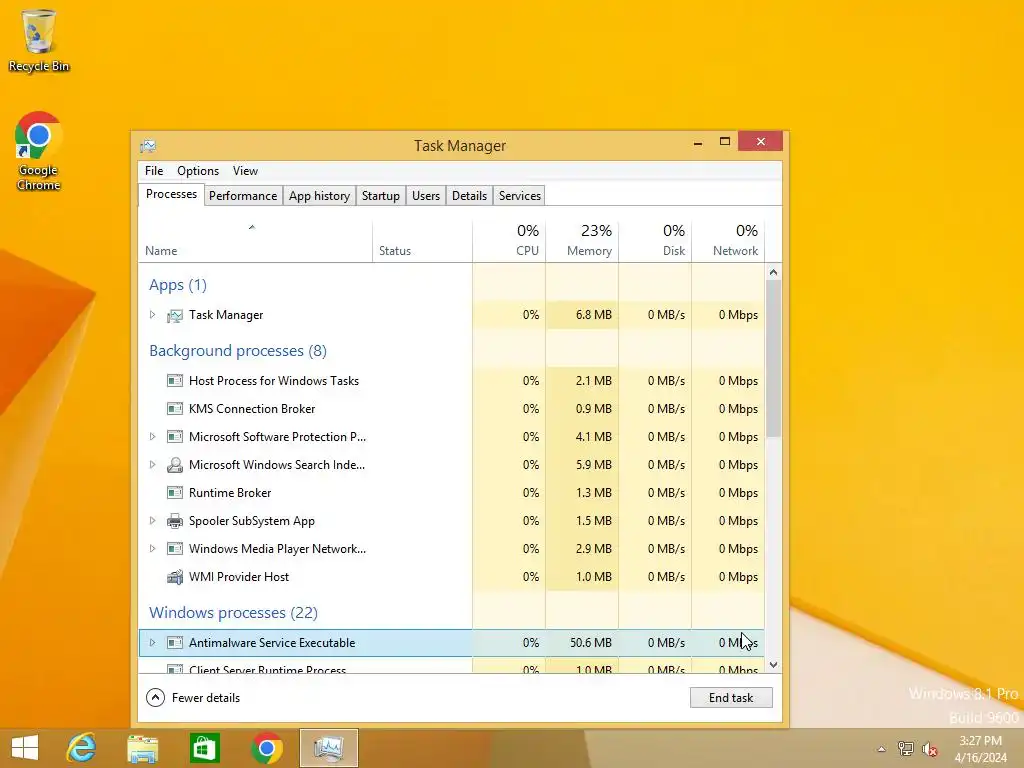Click the '50.6 MB' memory value
The height and width of the screenshot is (768, 1024).
(590, 643)
